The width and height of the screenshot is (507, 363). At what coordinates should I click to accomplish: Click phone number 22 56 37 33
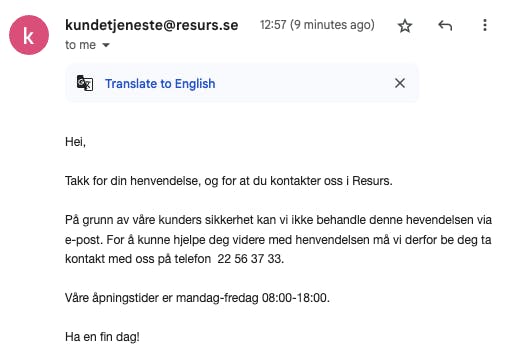(x=250, y=259)
